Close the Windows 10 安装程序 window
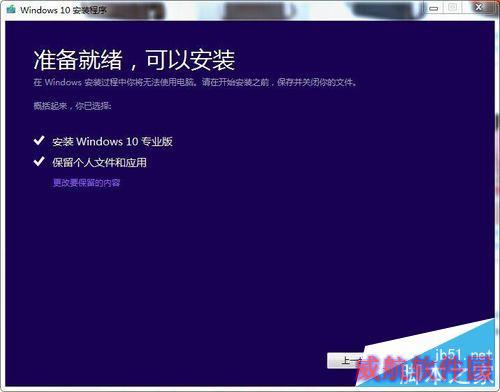Viewport: 500px width, 392px height. pyautogui.click(x=479, y=7)
